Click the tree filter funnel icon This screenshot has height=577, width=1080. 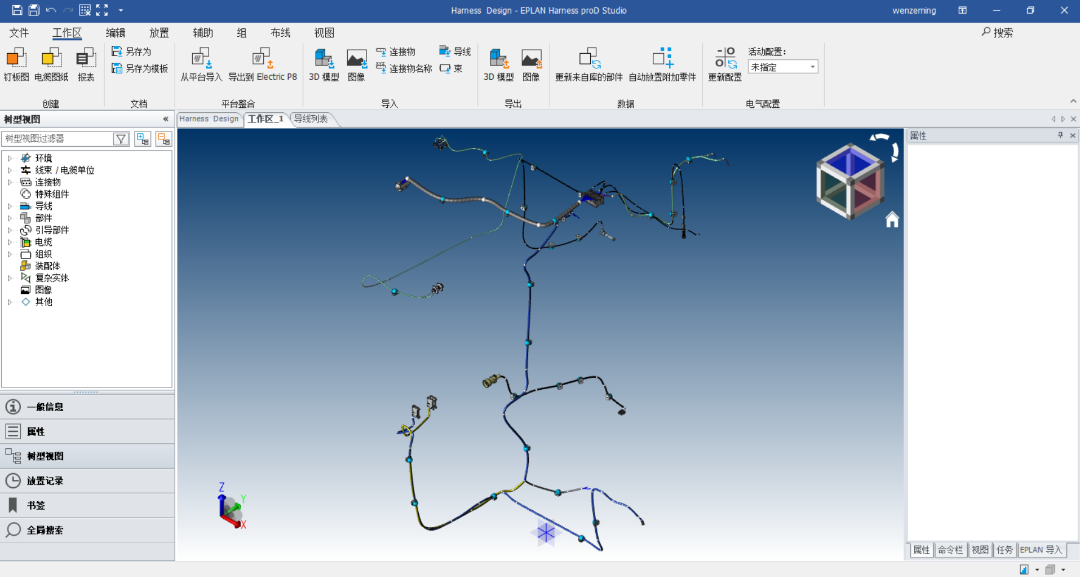121,138
